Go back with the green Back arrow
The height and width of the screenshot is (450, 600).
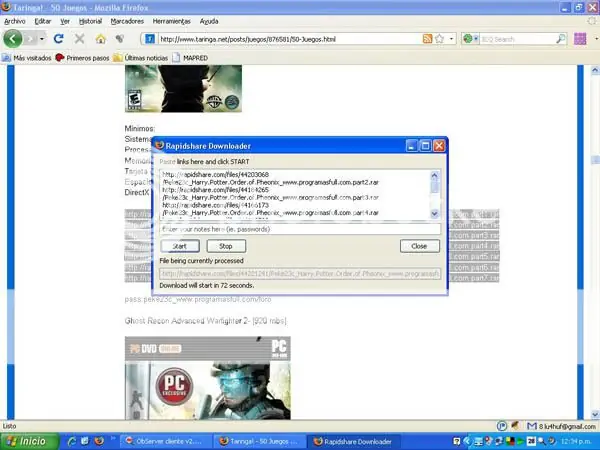(x=12, y=39)
